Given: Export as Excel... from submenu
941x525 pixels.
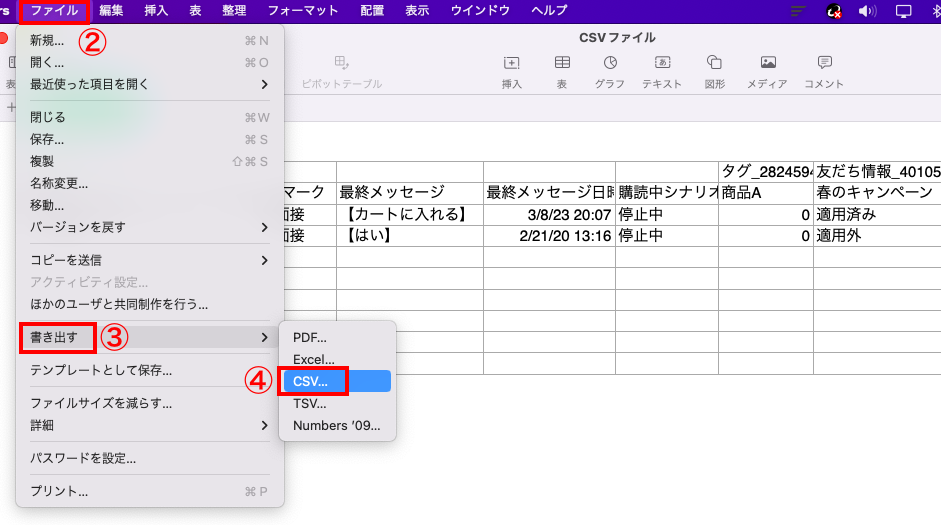Looking at the screenshot, I should pos(337,359).
